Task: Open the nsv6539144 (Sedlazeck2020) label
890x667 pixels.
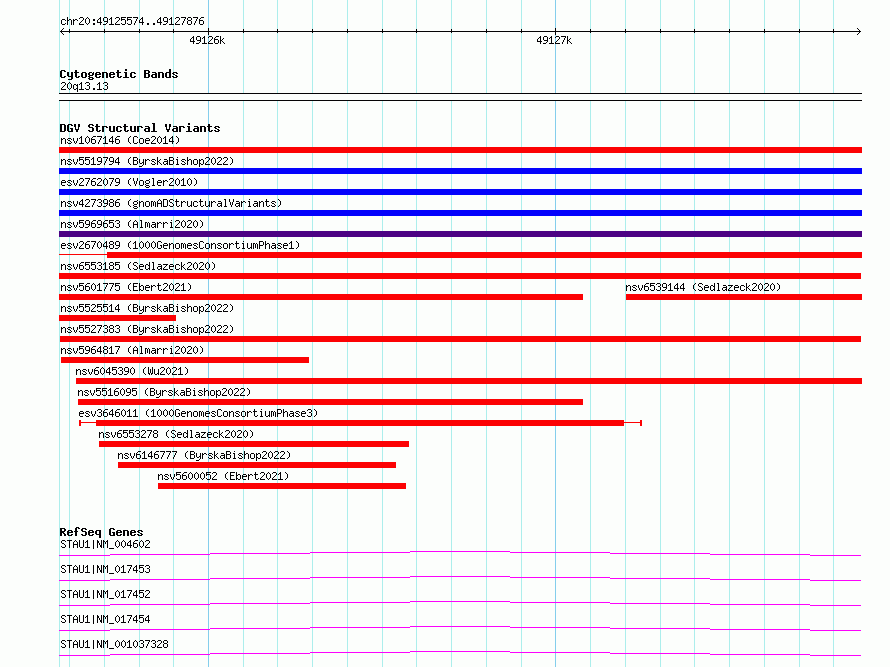Action: (x=703, y=287)
